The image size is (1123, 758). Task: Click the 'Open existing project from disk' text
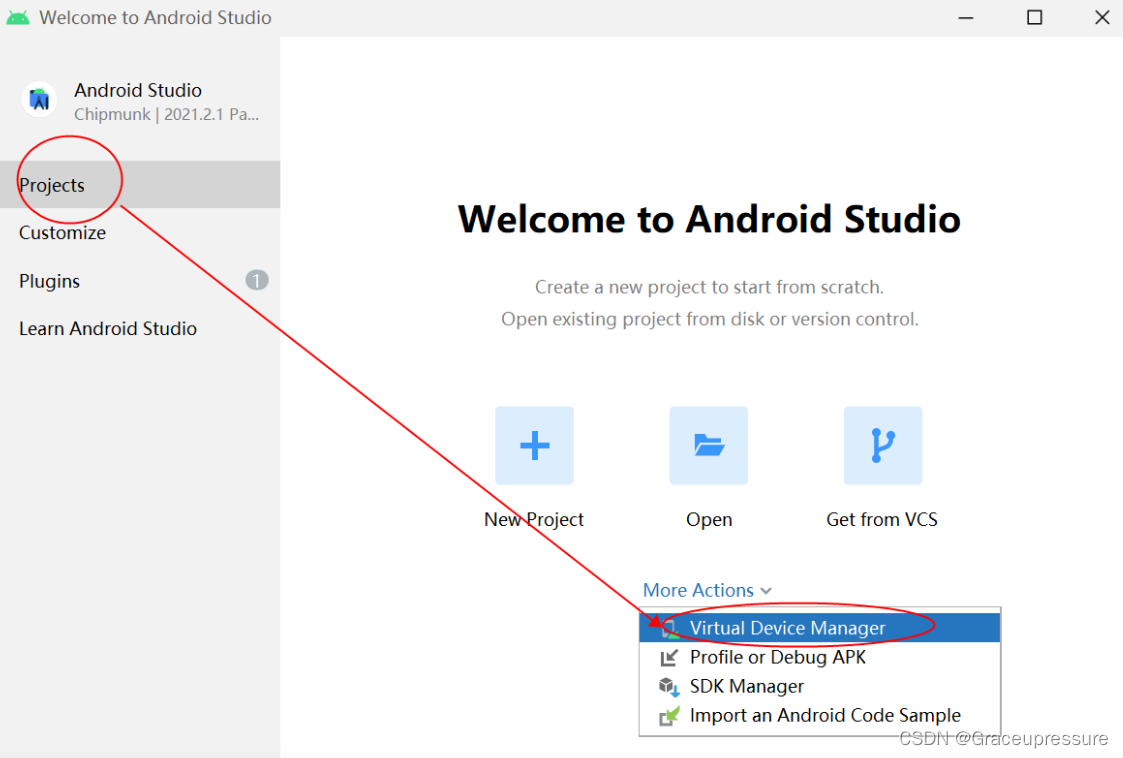coord(709,319)
